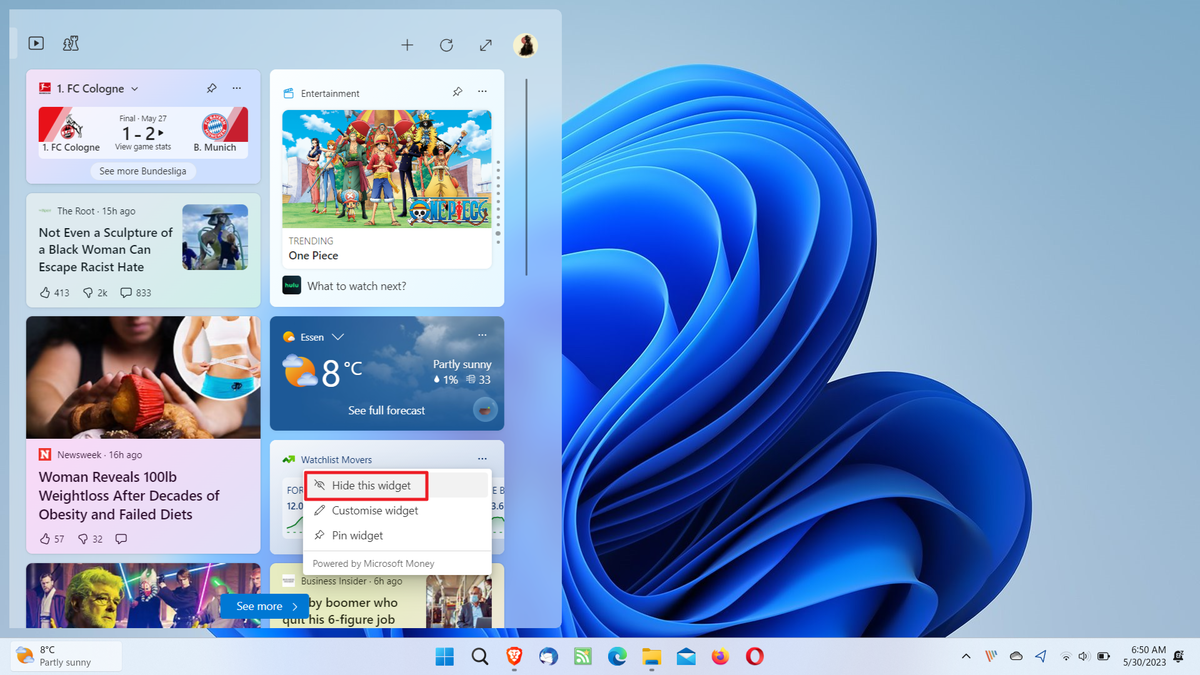Click the Hulu icon on the Entertainment widget
Viewport: 1200px width, 675px height.
click(x=290, y=285)
